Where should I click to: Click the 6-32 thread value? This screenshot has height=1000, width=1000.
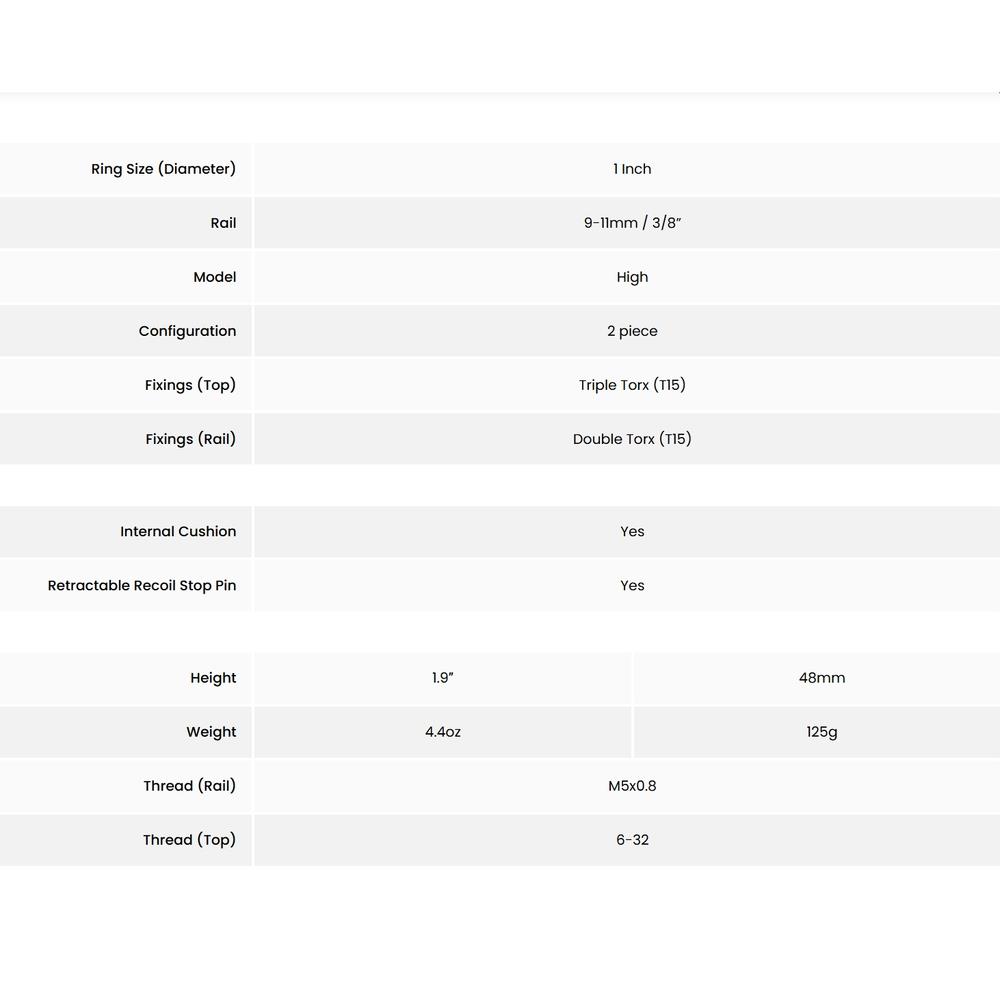pyautogui.click(x=632, y=840)
